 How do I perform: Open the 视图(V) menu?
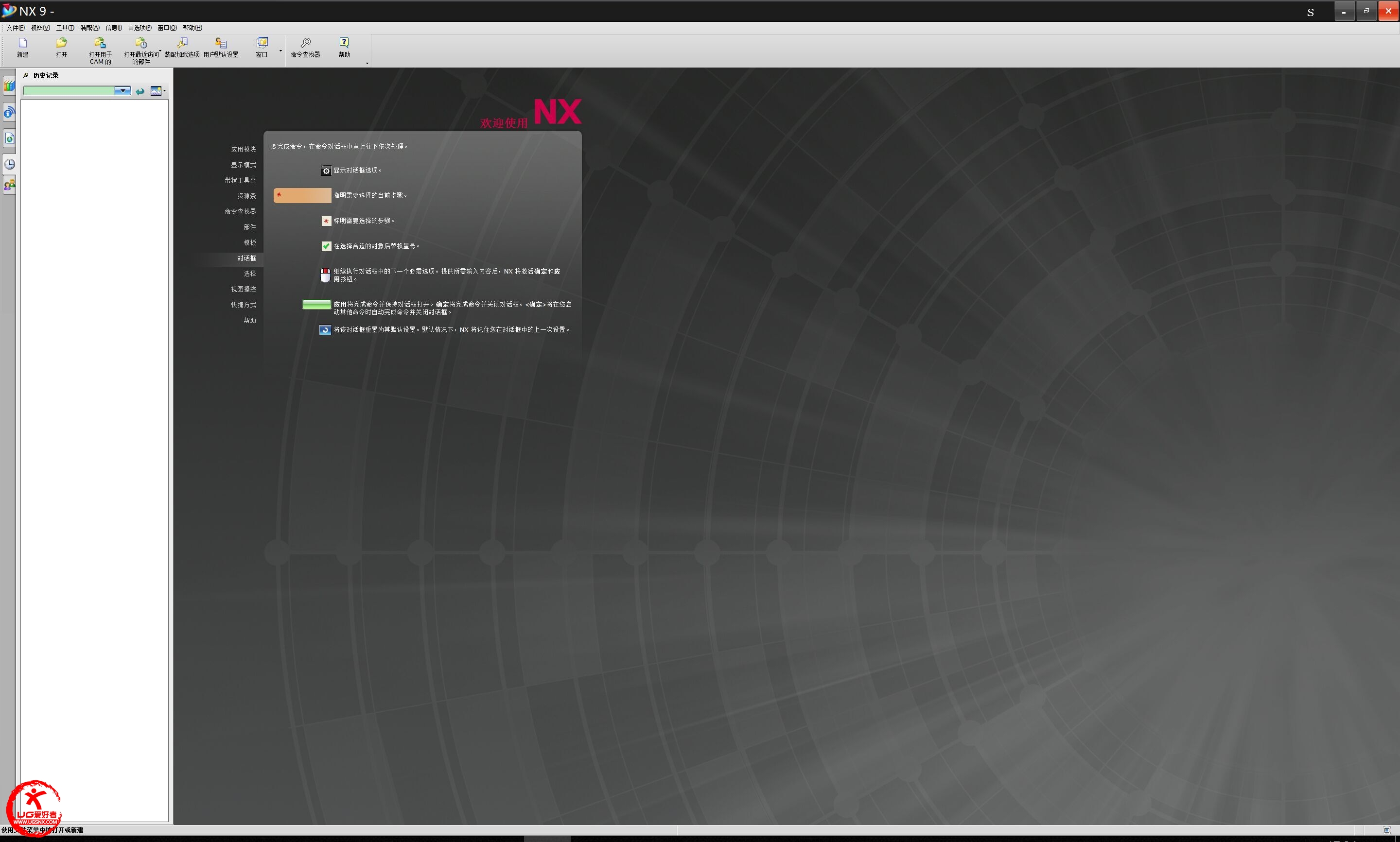point(40,28)
